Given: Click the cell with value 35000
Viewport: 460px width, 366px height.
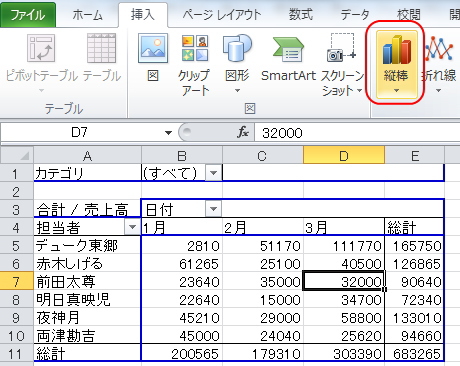Looking at the screenshot, I should pyautogui.click(x=263, y=281).
